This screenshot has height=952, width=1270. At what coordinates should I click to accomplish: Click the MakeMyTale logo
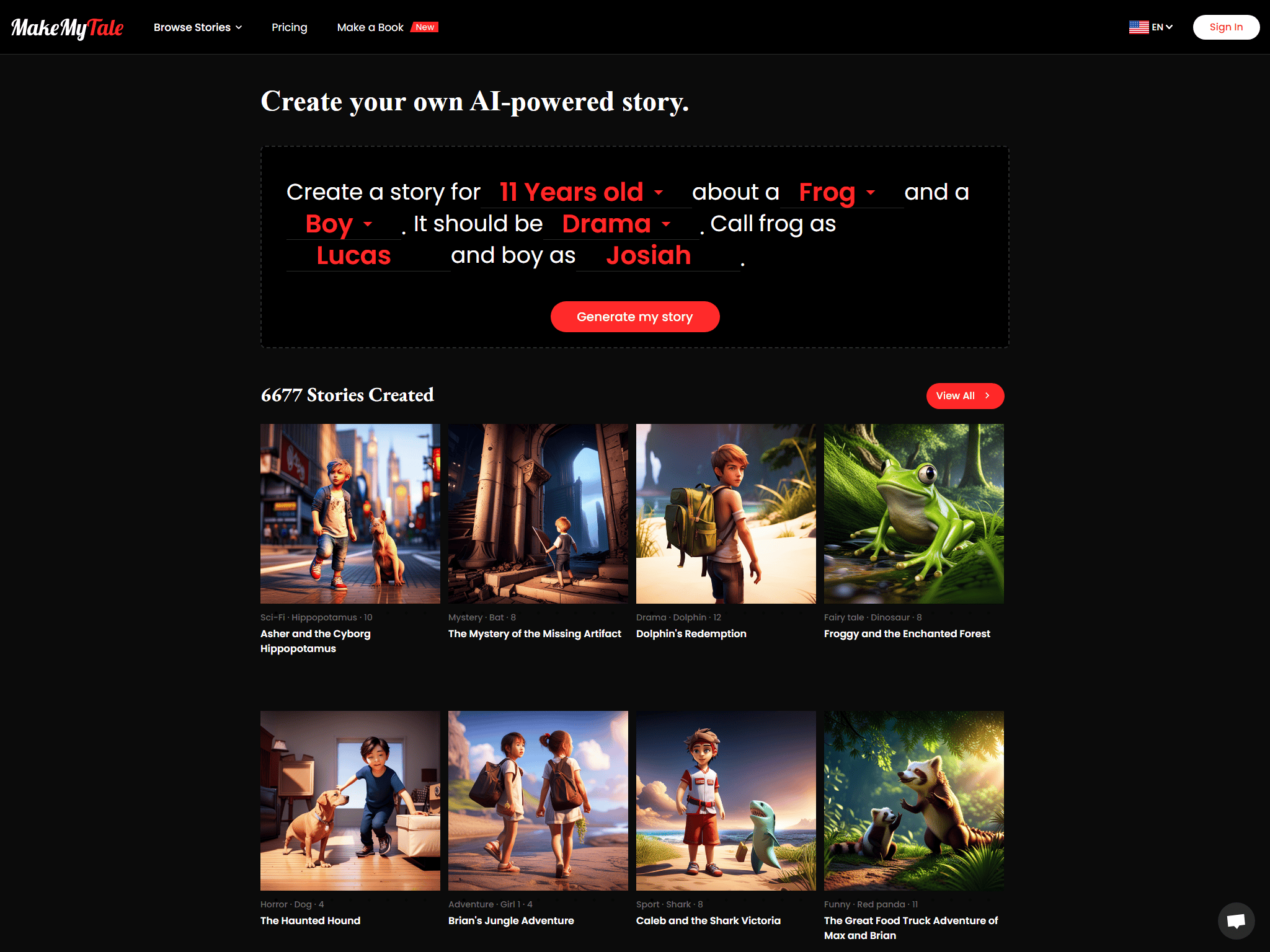click(x=68, y=27)
